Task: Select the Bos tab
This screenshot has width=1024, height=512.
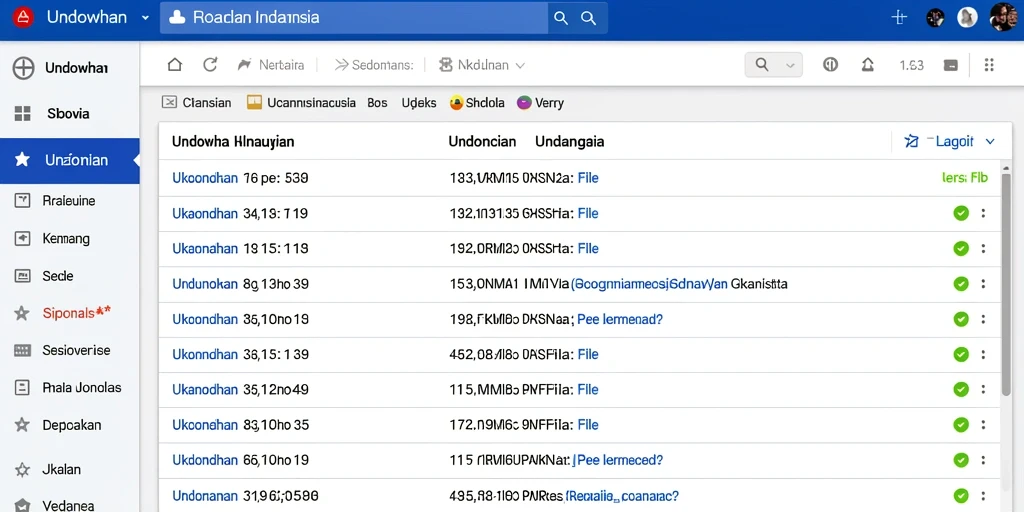Action: [377, 103]
